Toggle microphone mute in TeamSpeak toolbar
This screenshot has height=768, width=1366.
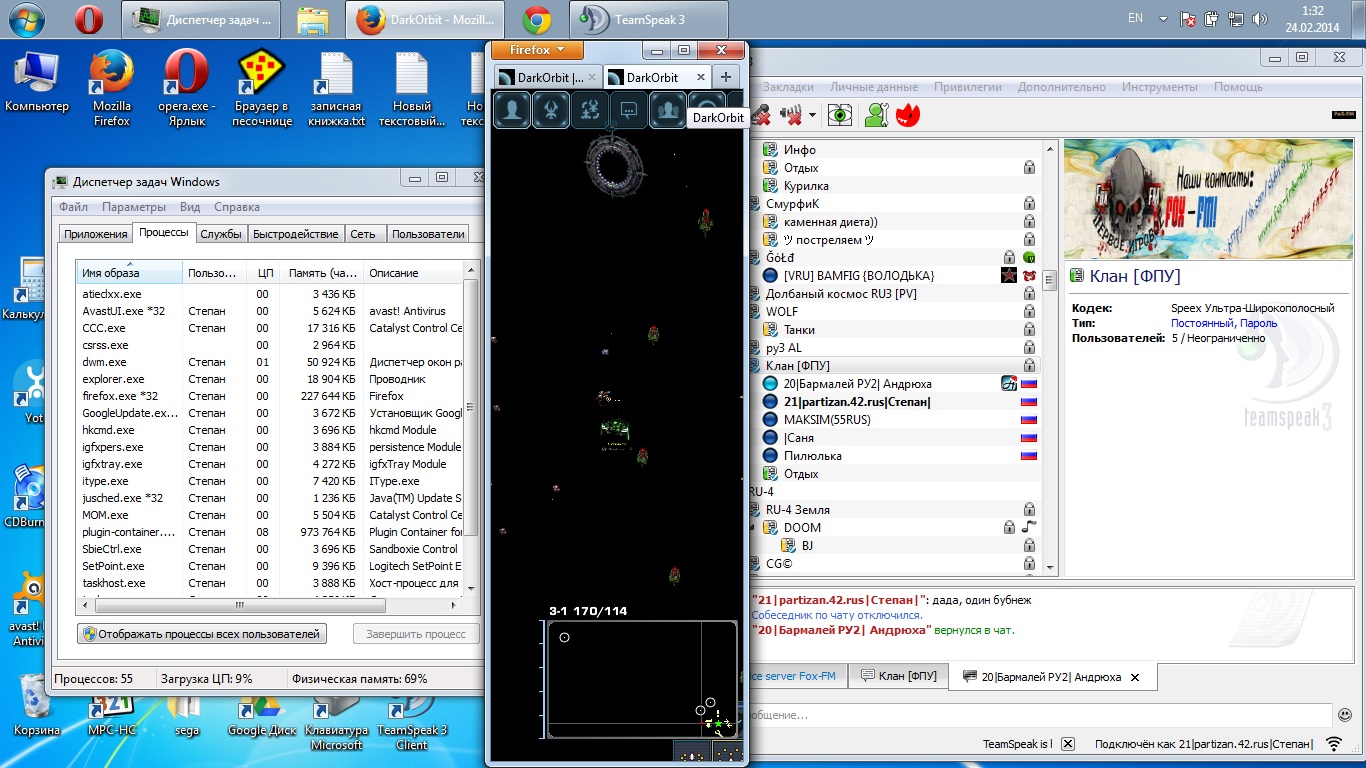762,115
